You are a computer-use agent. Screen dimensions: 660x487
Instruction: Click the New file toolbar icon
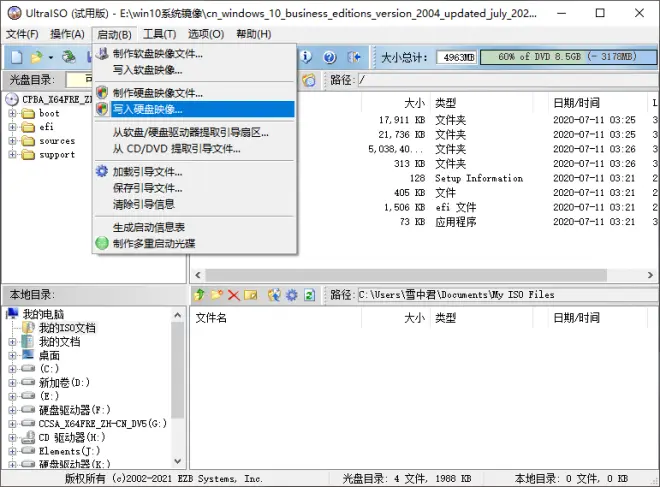click(x=17, y=57)
